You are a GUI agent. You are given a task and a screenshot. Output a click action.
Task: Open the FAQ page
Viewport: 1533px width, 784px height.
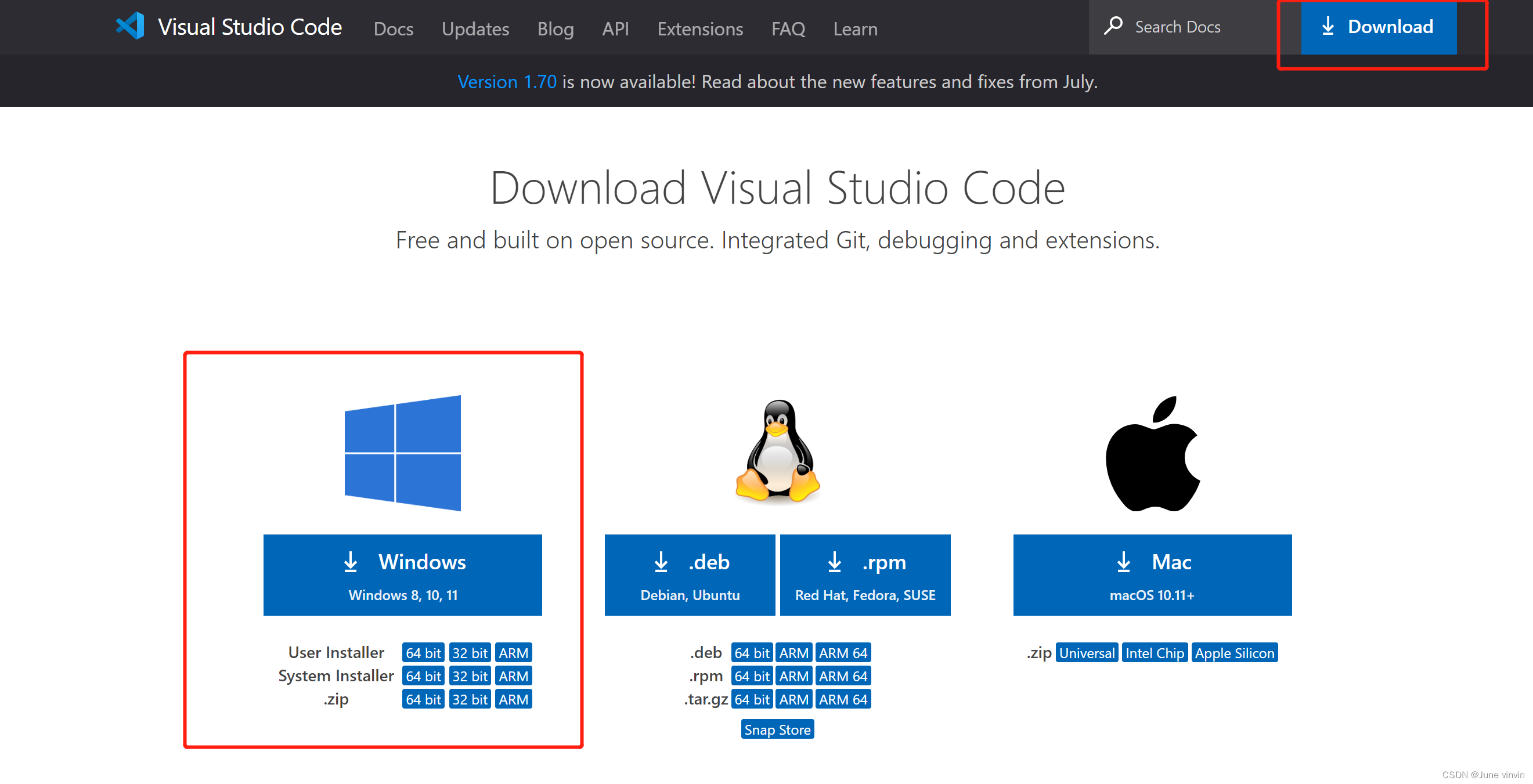click(788, 28)
